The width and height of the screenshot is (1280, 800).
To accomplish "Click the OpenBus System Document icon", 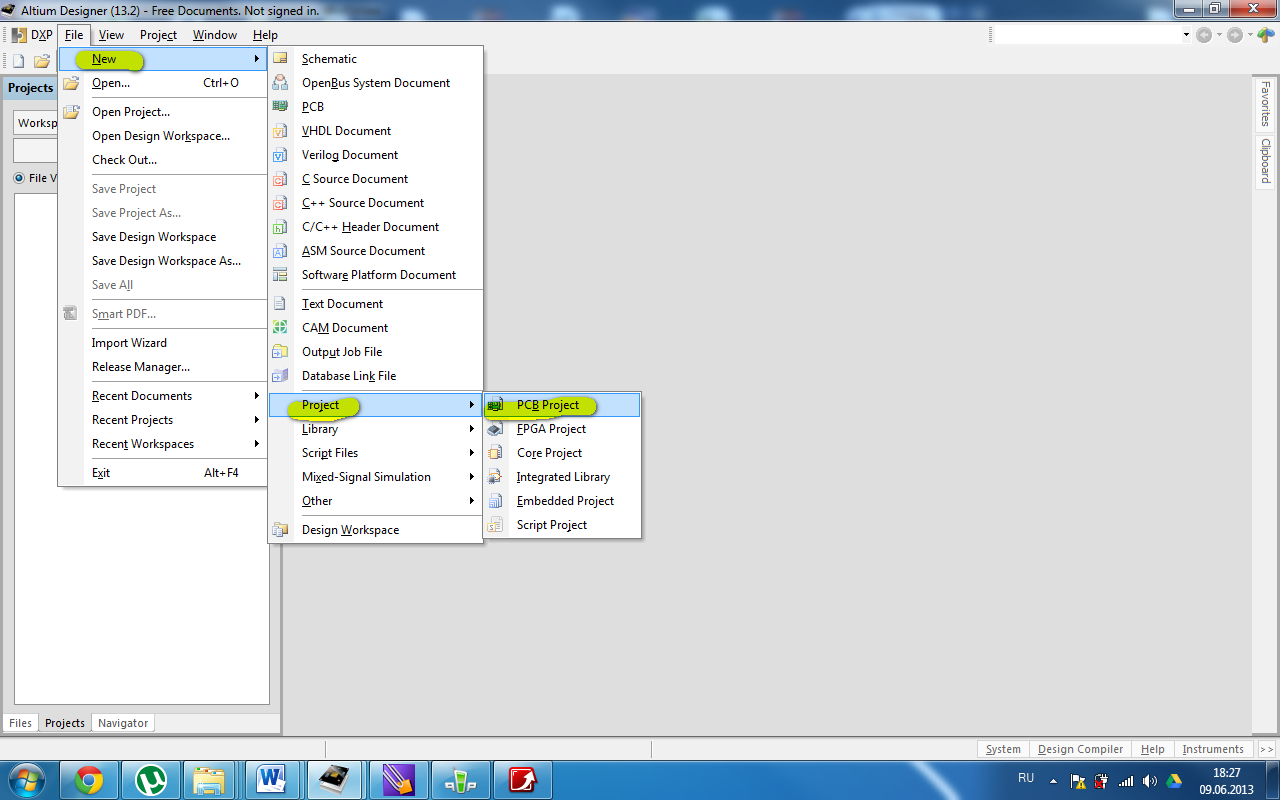I will click(281, 83).
